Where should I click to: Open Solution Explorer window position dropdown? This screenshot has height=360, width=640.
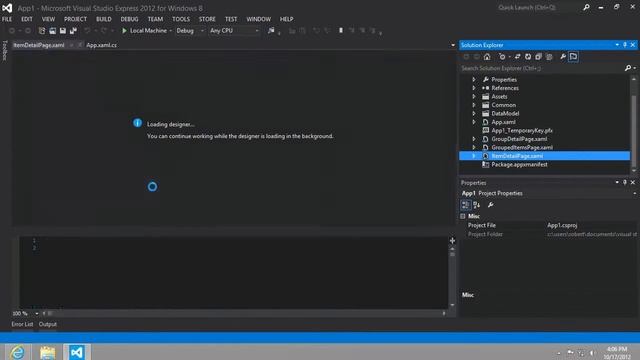click(617, 45)
